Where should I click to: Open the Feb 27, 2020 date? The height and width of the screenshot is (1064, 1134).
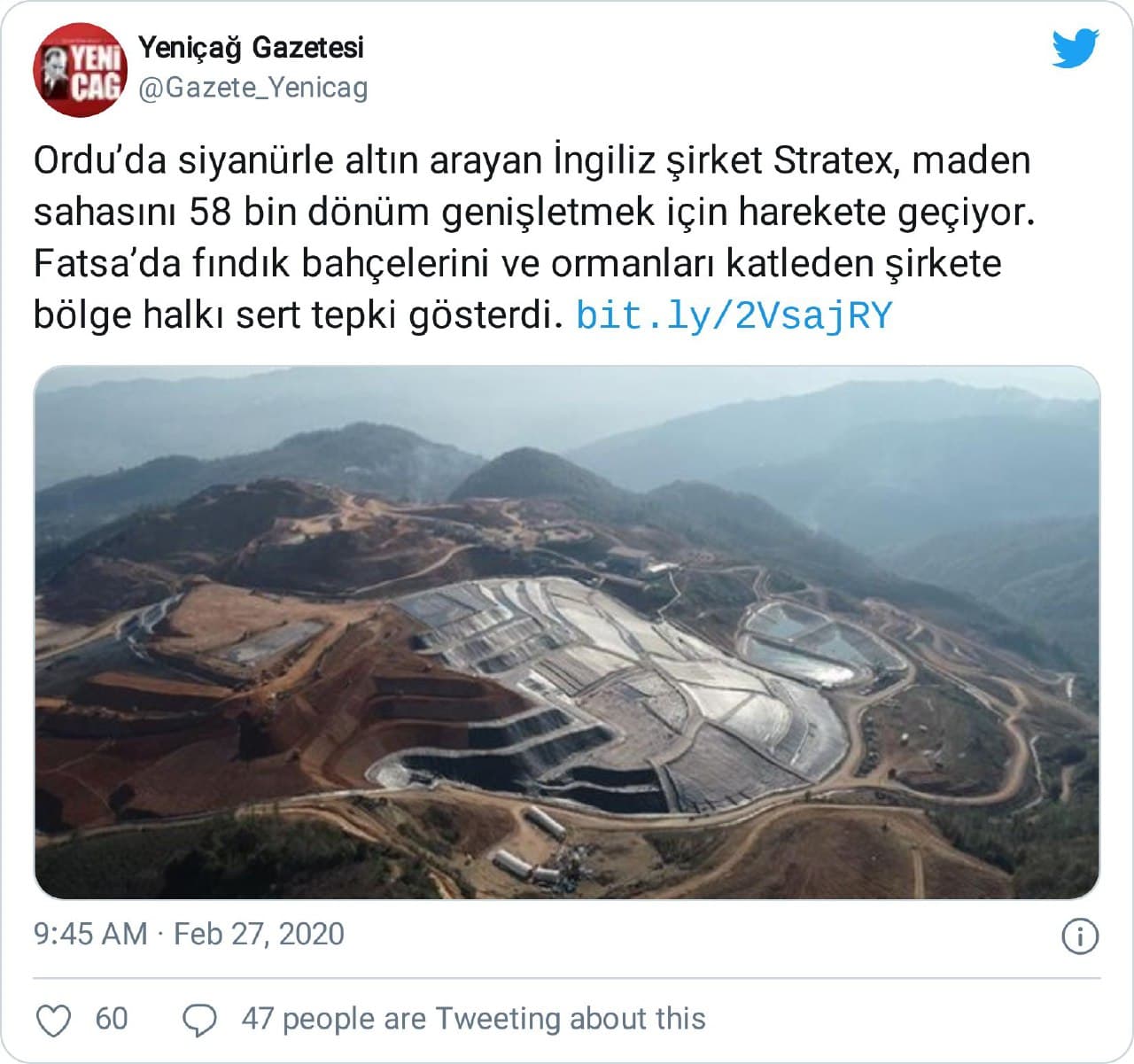pyautogui.click(x=259, y=934)
